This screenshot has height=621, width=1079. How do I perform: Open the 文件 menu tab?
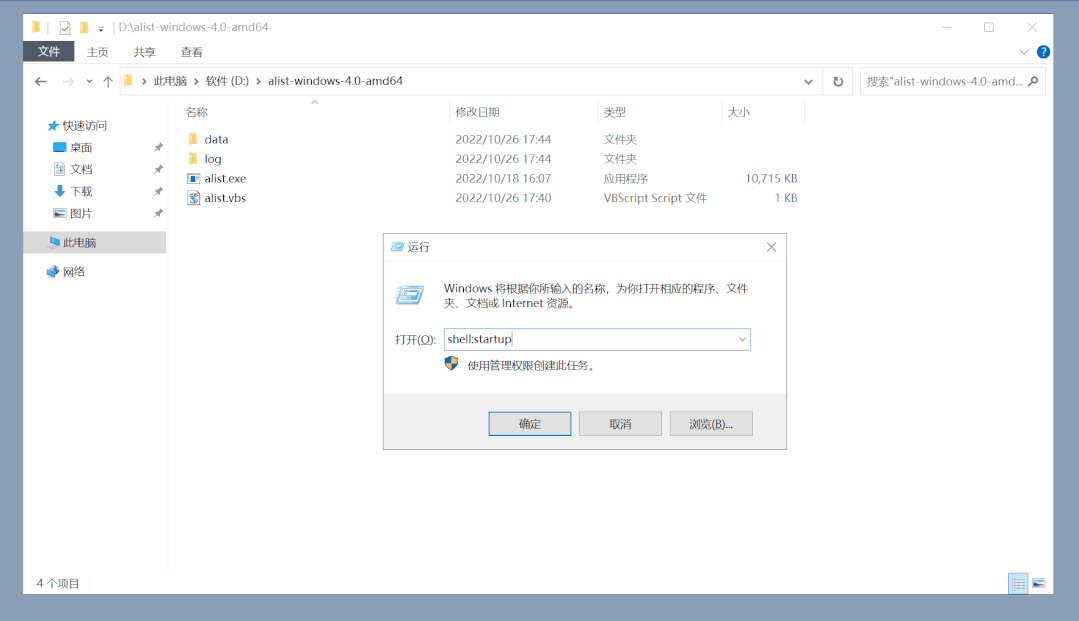tap(49, 52)
